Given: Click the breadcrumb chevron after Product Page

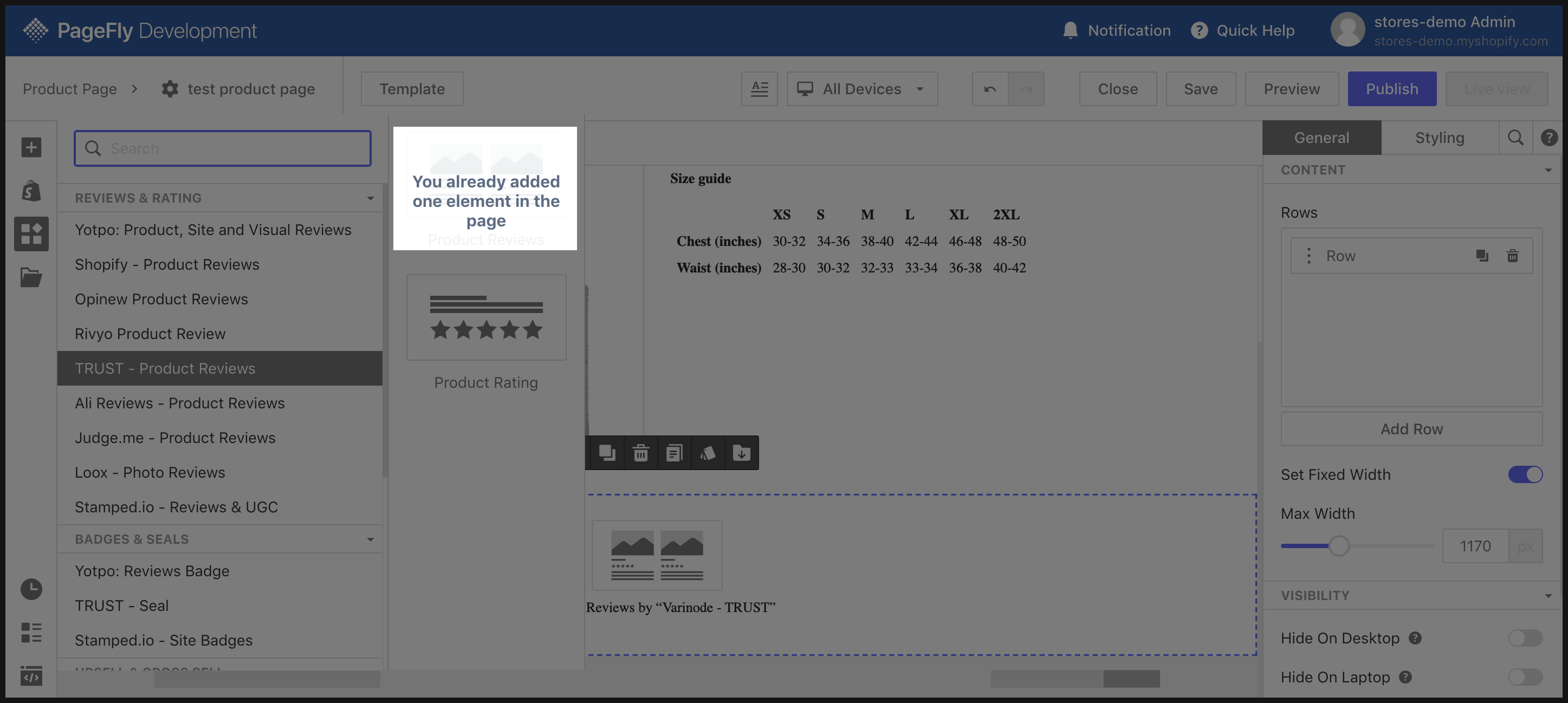Looking at the screenshot, I should (x=134, y=89).
